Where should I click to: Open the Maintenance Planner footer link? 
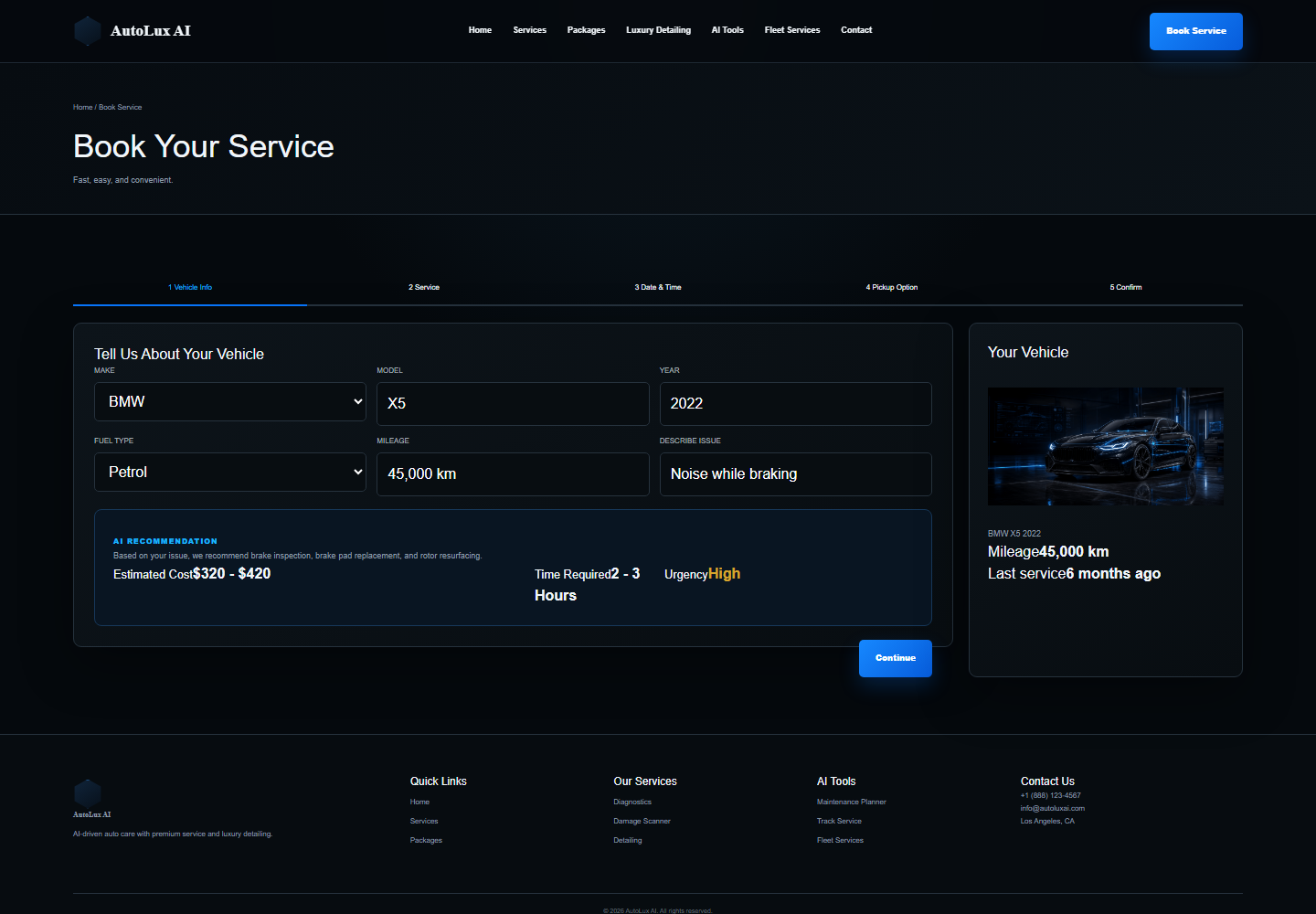(852, 802)
